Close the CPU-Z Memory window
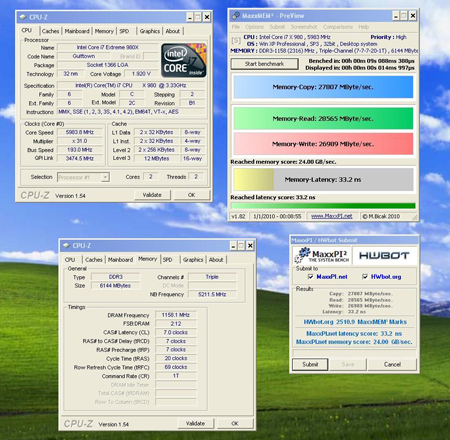450x440 pixels. click(250, 246)
